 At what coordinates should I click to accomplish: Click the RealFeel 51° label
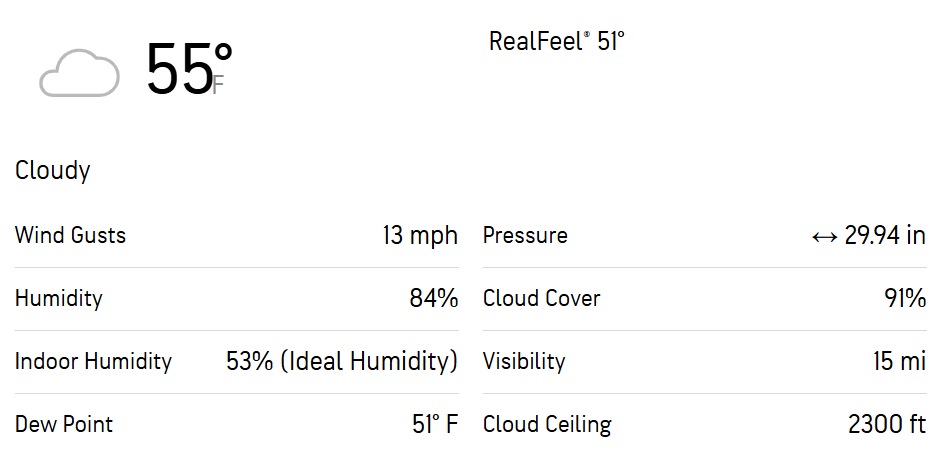coord(557,41)
